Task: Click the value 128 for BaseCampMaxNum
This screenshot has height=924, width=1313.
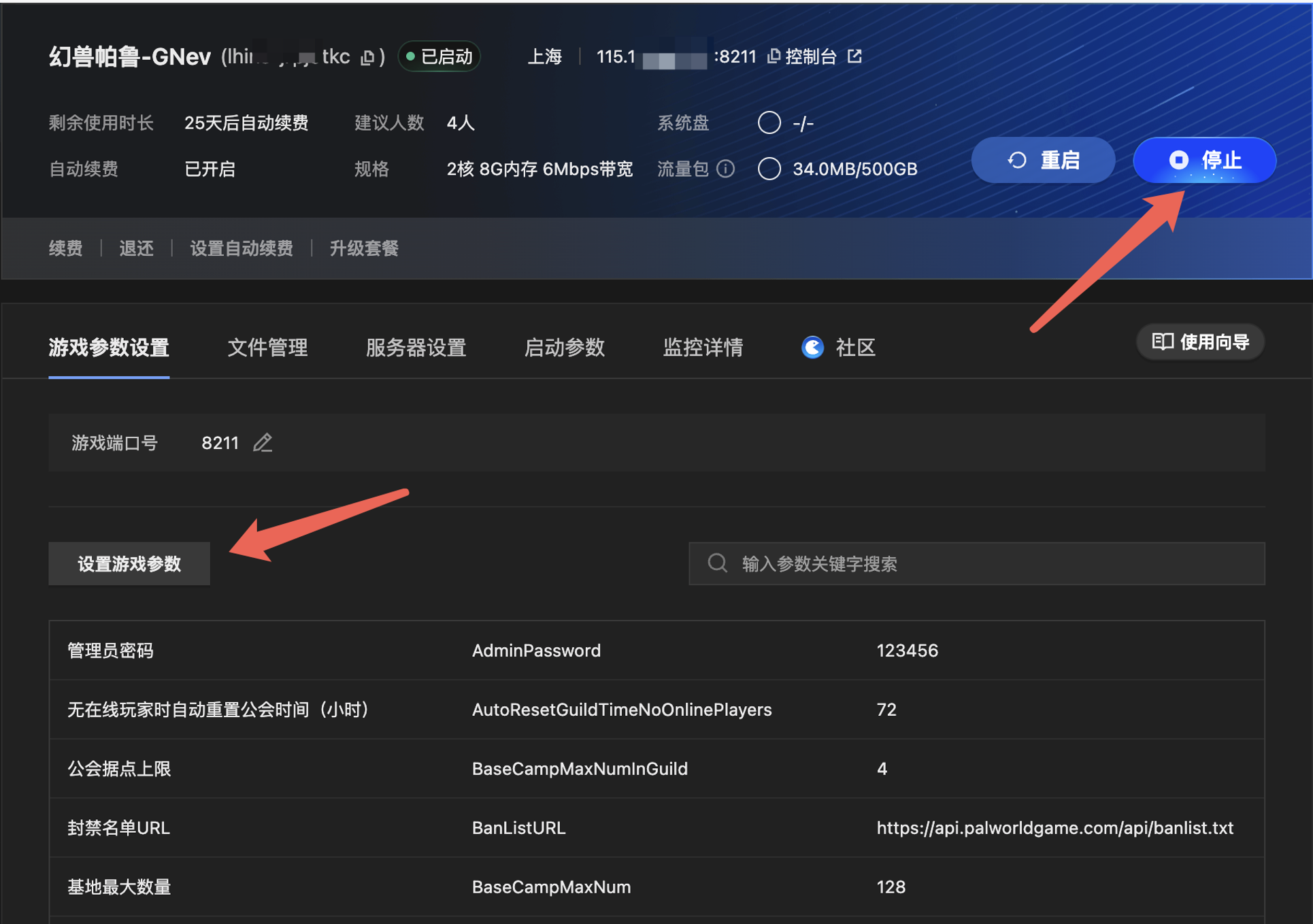Action: [891, 887]
